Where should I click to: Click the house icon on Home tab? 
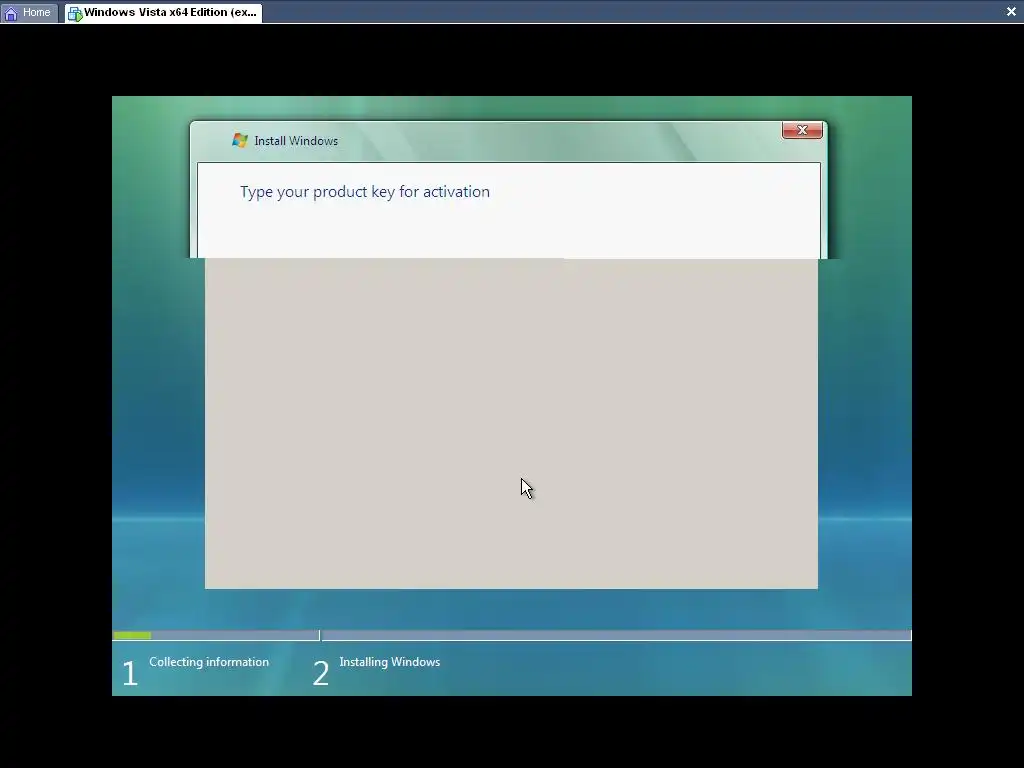click(x=11, y=13)
